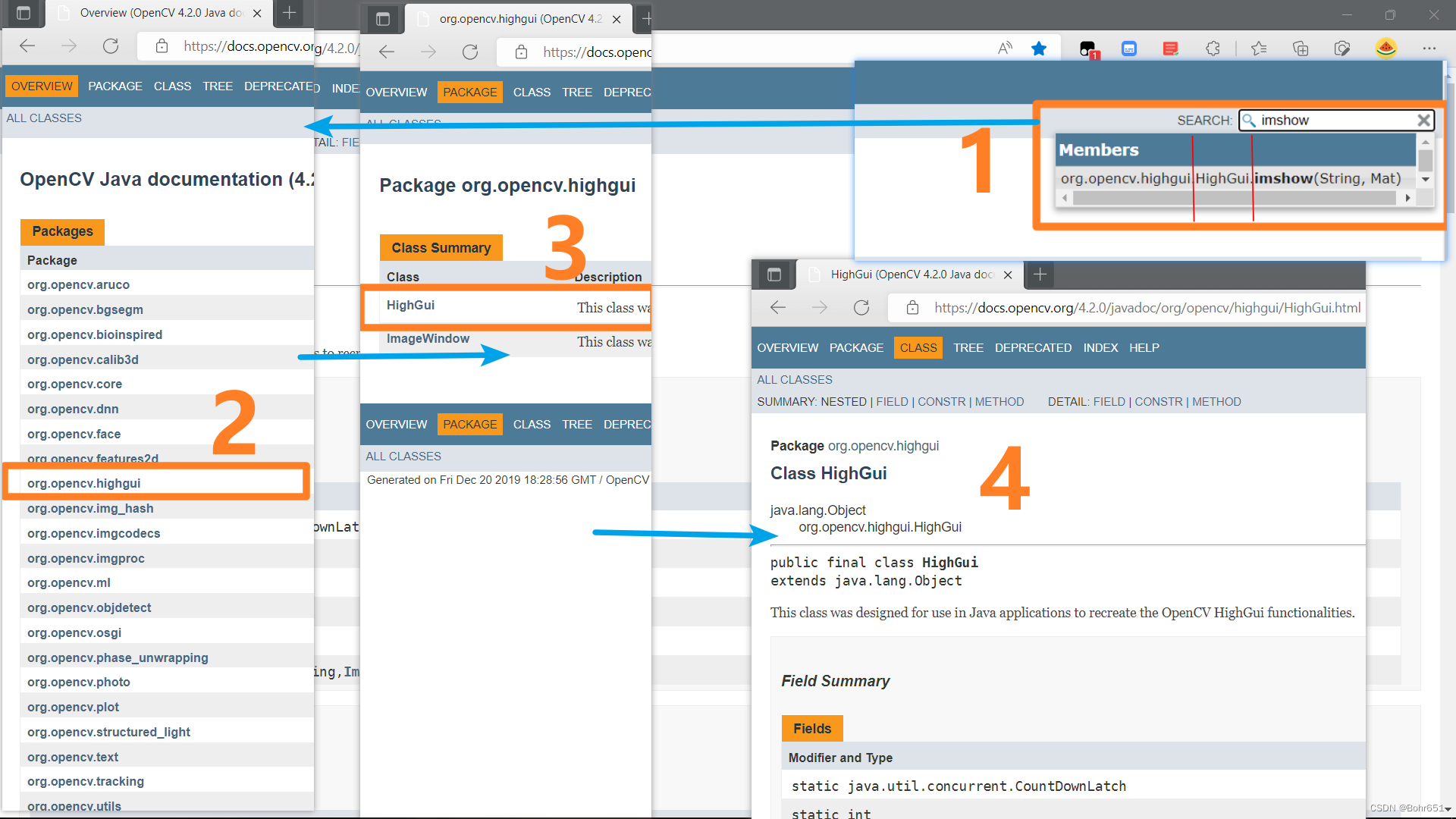This screenshot has height=819, width=1456.
Task: Click TREE in Overview window navbar
Action: [x=218, y=86]
